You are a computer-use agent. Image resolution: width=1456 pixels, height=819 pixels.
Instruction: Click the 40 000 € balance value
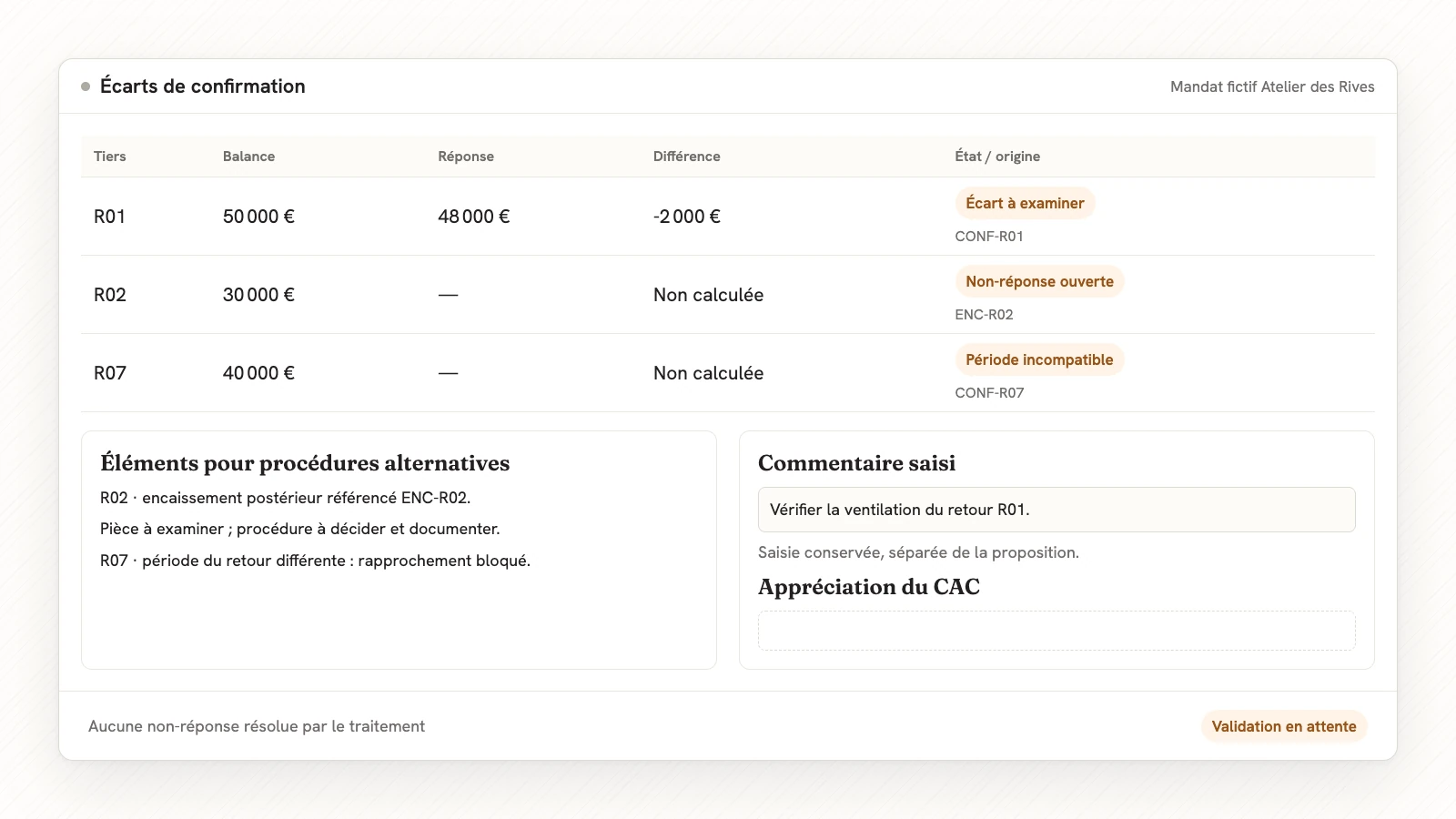(258, 373)
